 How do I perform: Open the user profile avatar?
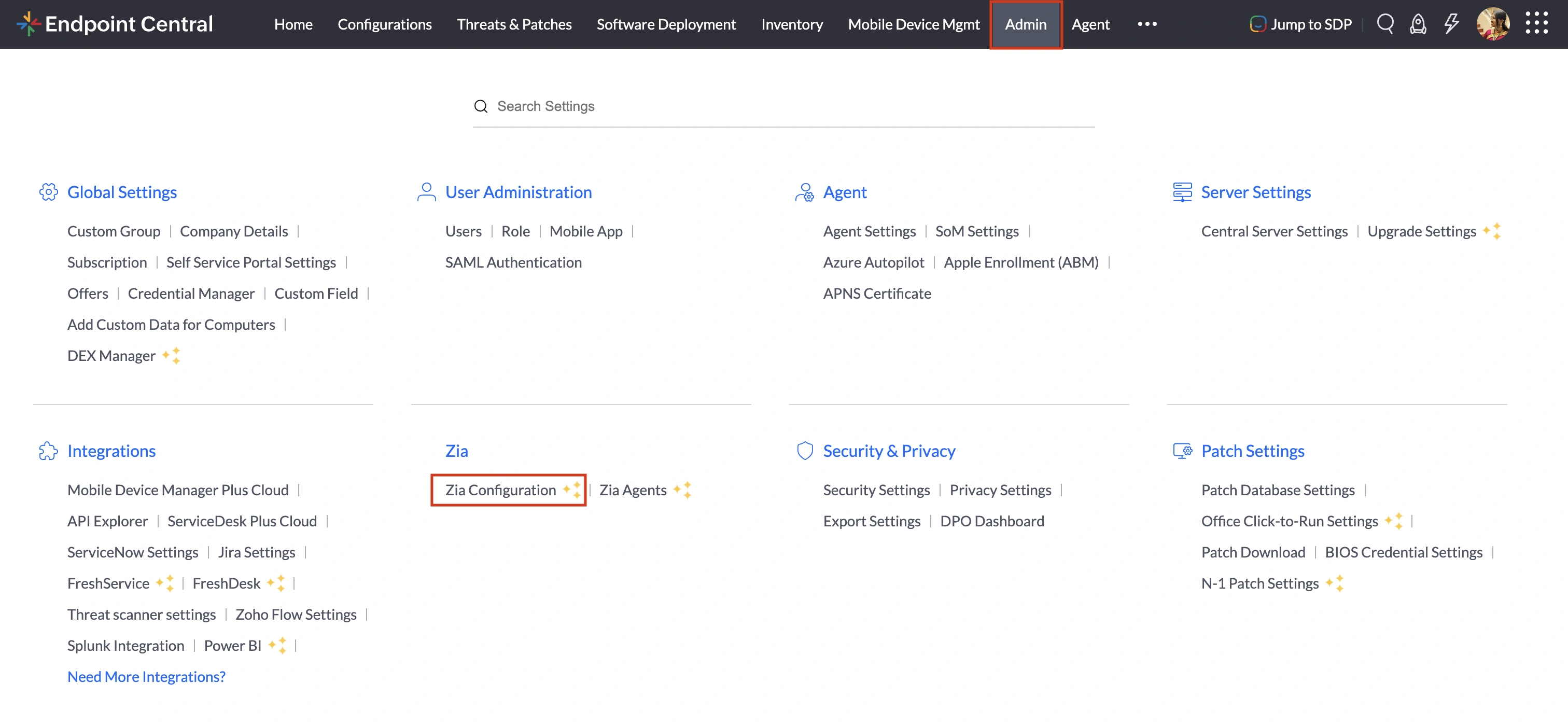(x=1492, y=24)
